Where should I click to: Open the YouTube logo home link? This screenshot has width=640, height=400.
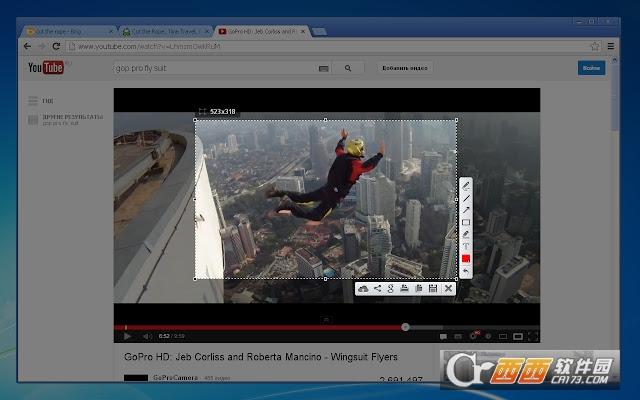(x=46, y=67)
